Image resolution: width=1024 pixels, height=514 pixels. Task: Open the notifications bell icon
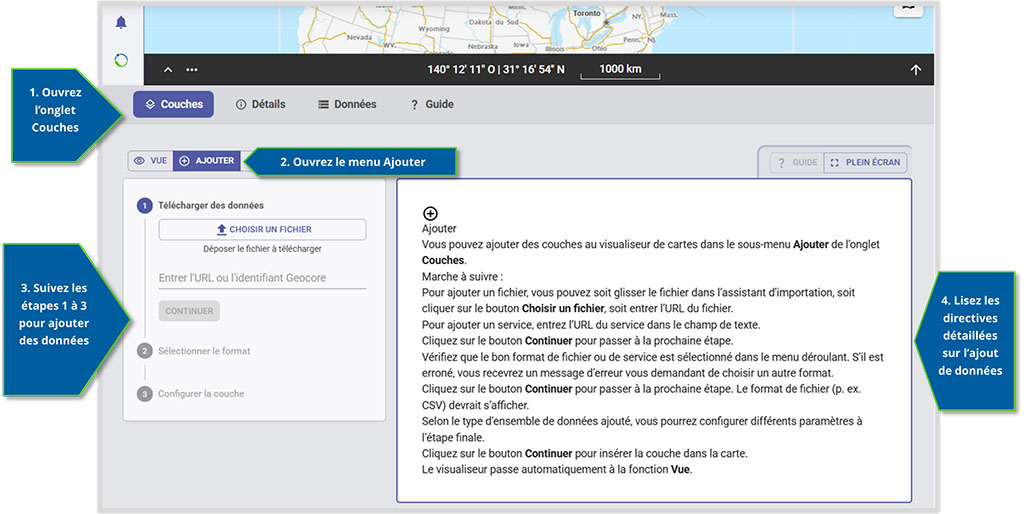pyautogui.click(x=121, y=23)
